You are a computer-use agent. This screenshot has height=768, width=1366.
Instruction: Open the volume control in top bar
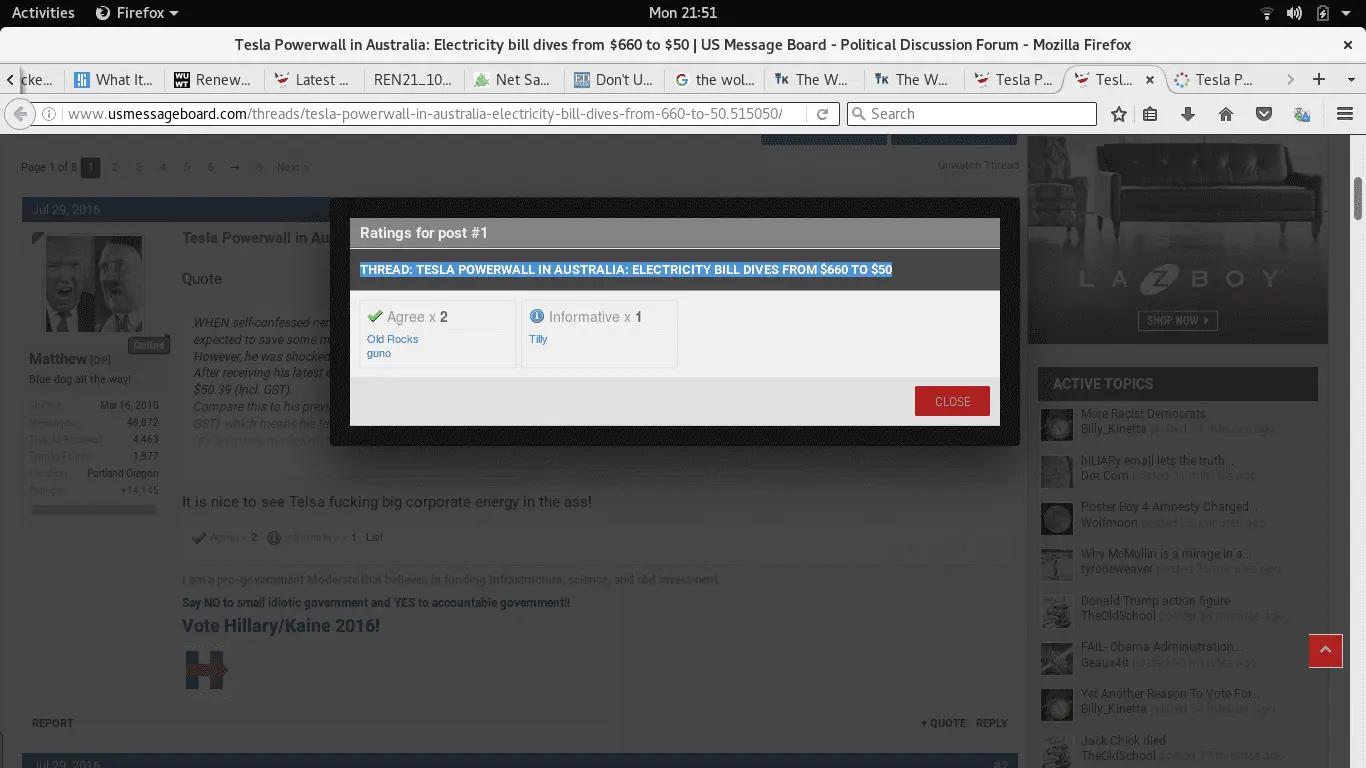point(1295,13)
